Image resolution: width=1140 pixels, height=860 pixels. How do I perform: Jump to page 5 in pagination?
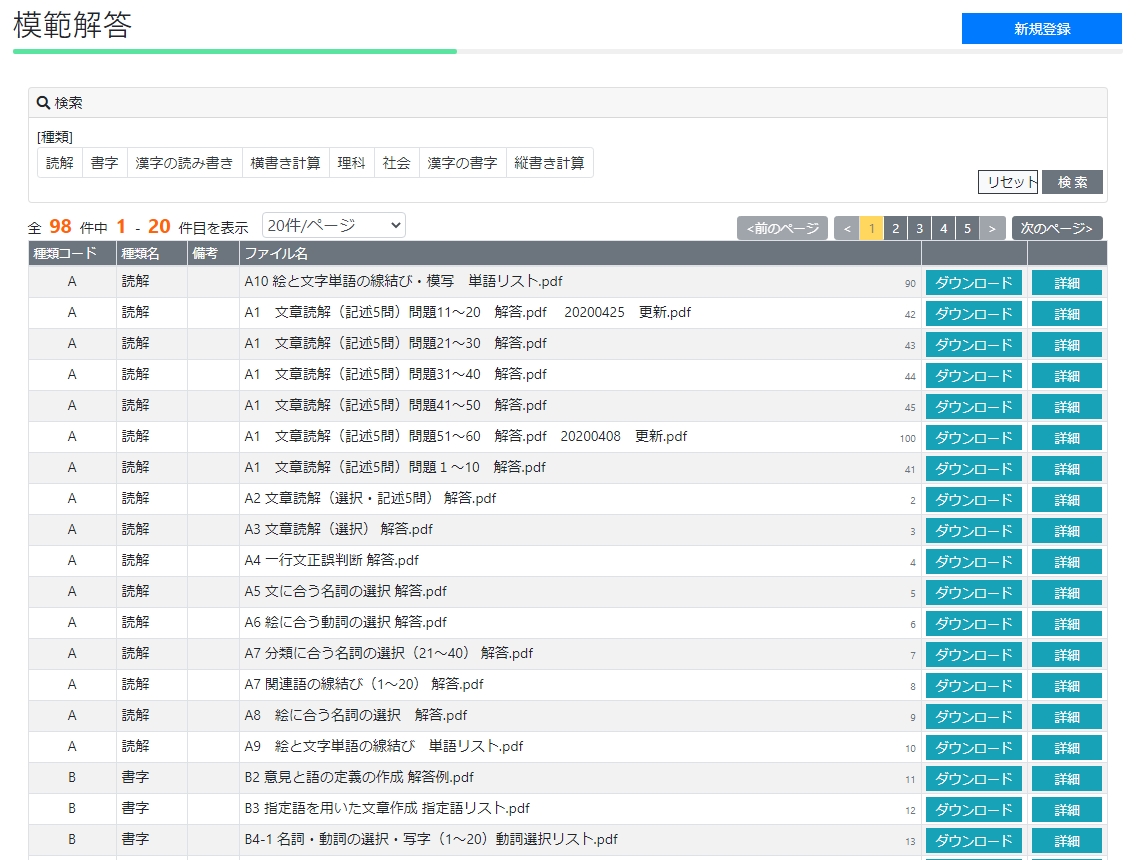pyautogui.click(x=967, y=228)
